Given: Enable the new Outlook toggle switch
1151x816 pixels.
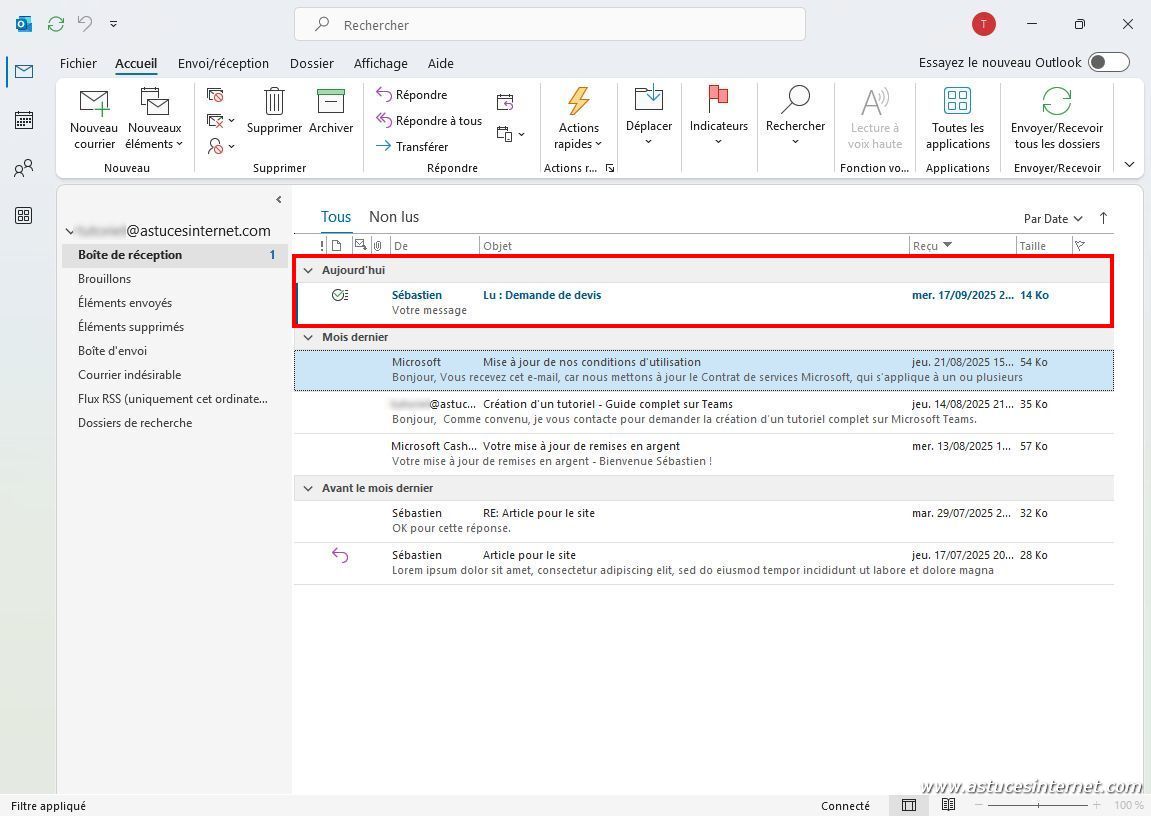Looking at the screenshot, I should pos(1108,62).
